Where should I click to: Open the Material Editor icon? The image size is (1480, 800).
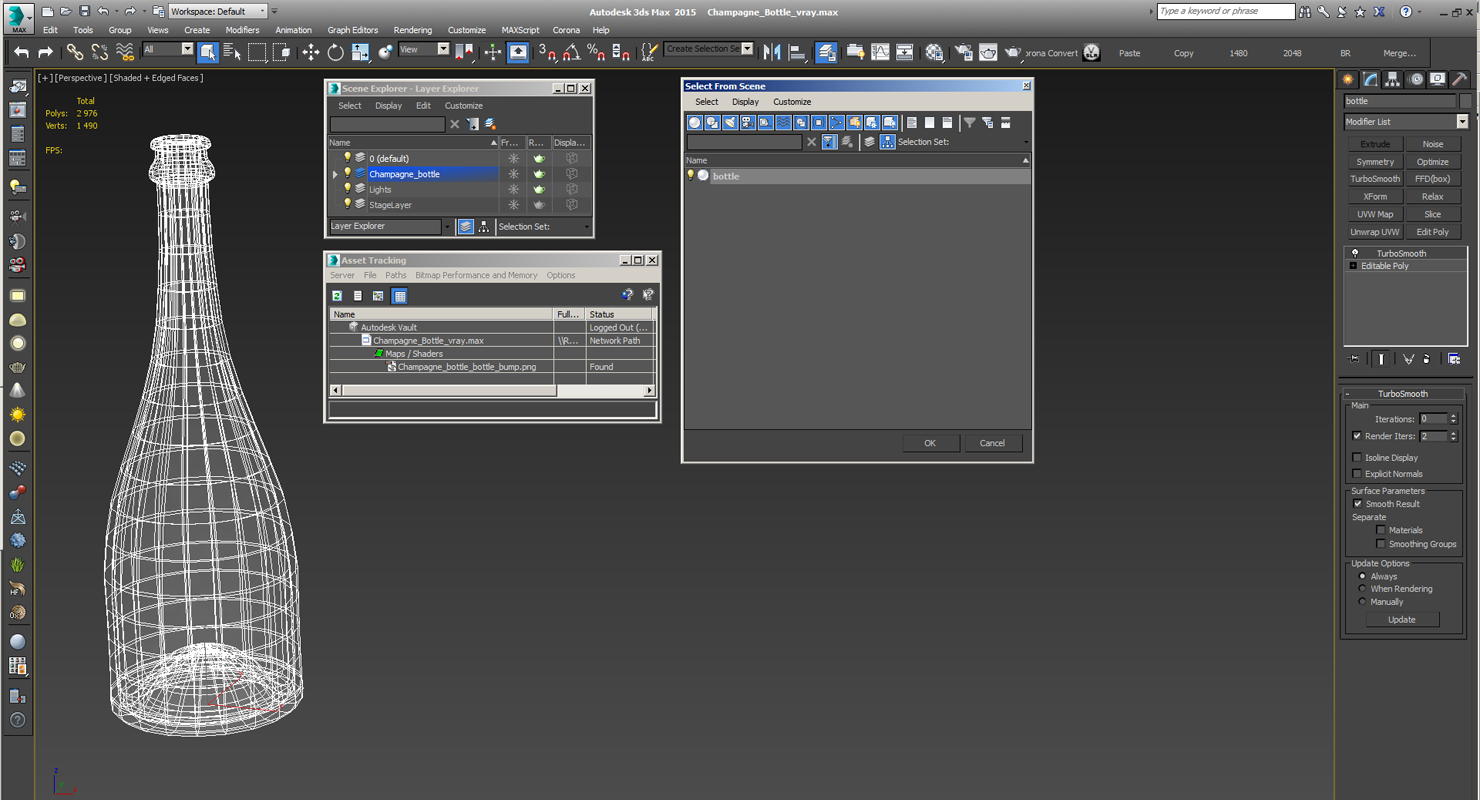click(x=934, y=52)
